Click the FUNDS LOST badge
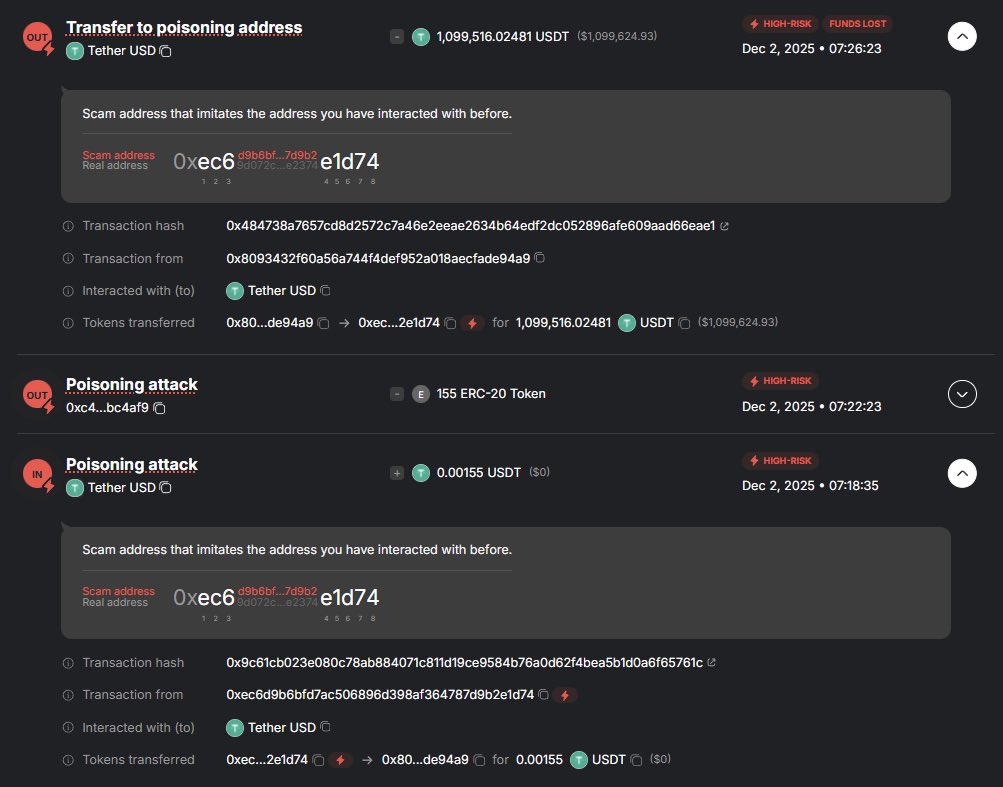1003x787 pixels. click(x=859, y=23)
